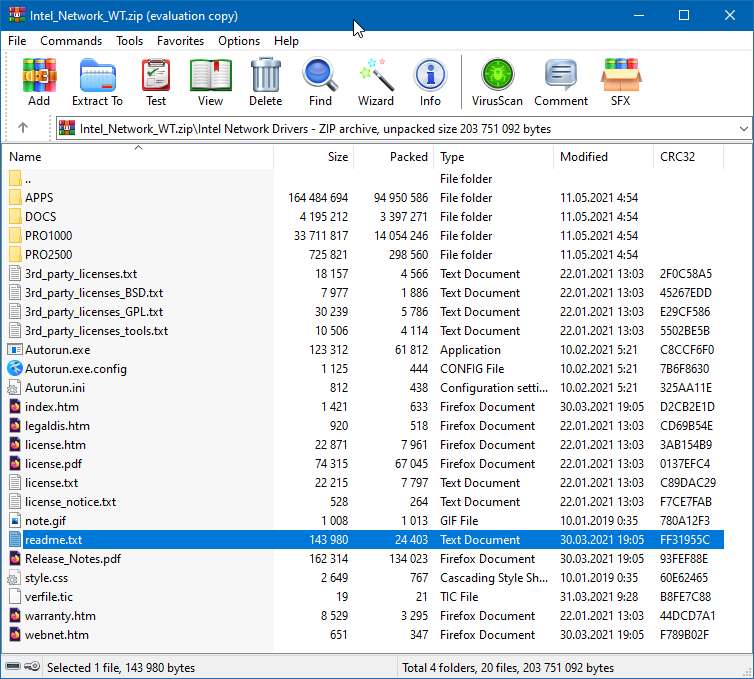Open the File menu

pyautogui.click(x=17, y=41)
